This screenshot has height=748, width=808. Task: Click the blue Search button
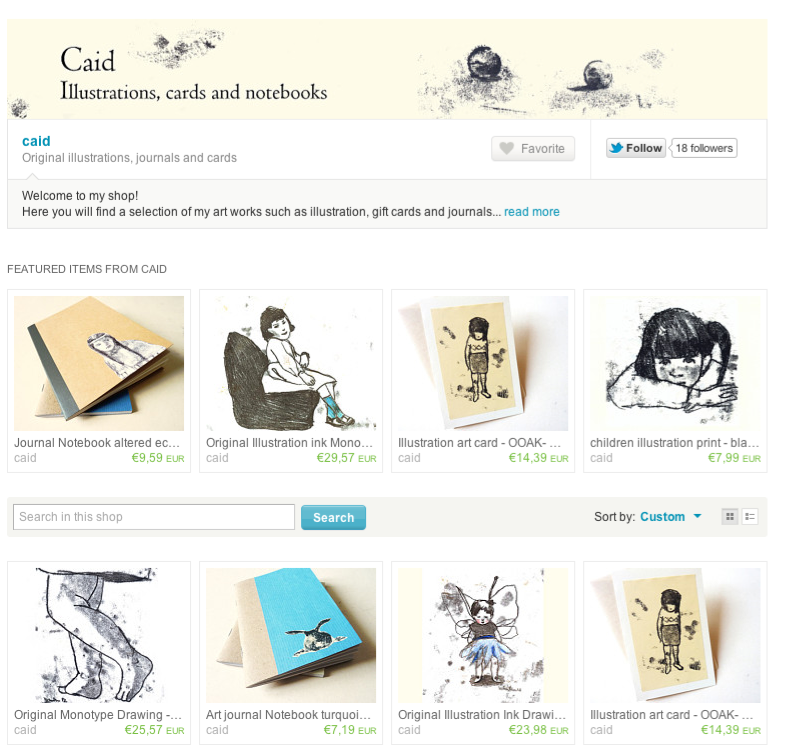pyautogui.click(x=333, y=517)
